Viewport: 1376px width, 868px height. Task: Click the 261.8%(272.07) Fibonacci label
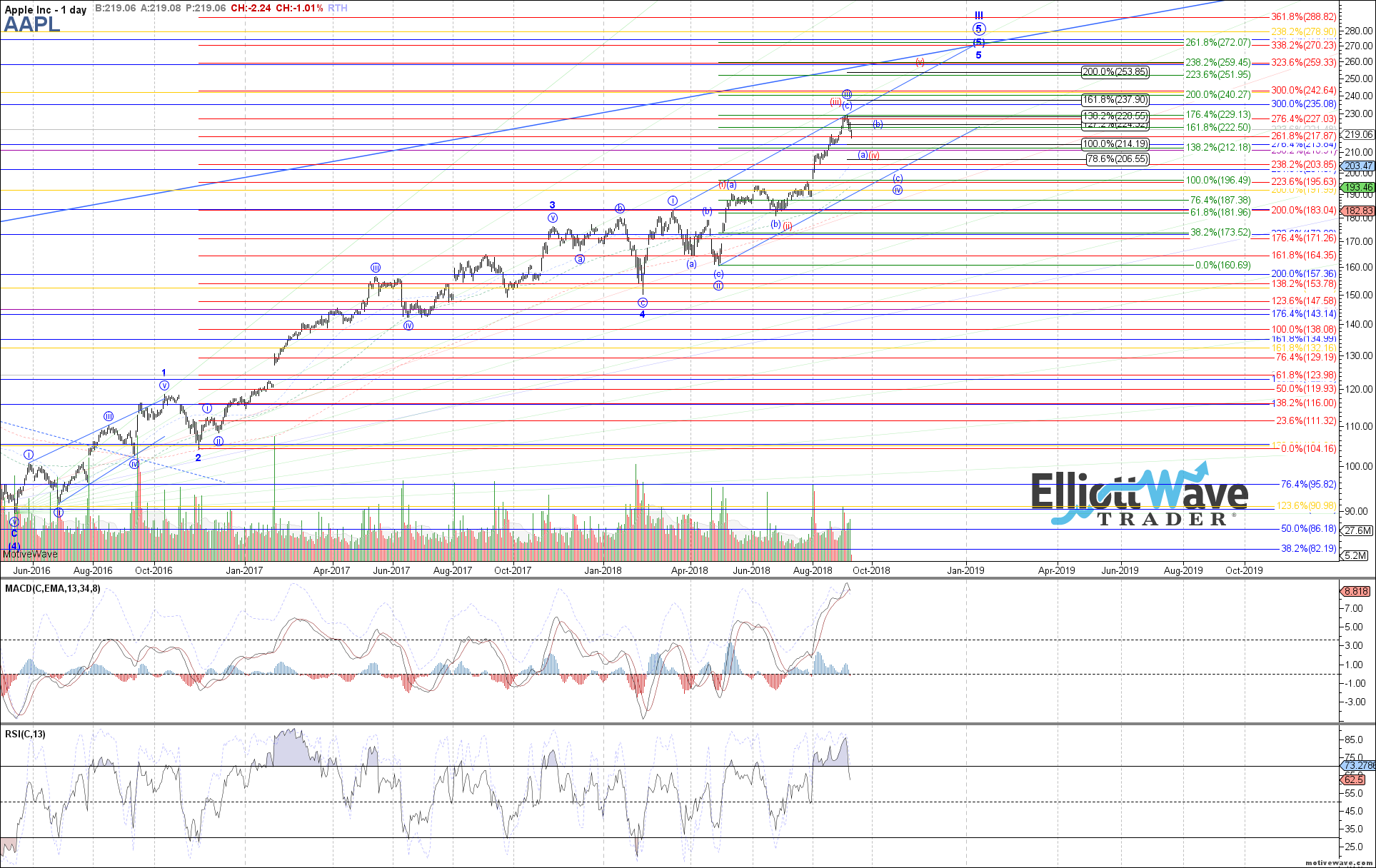tap(1218, 43)
